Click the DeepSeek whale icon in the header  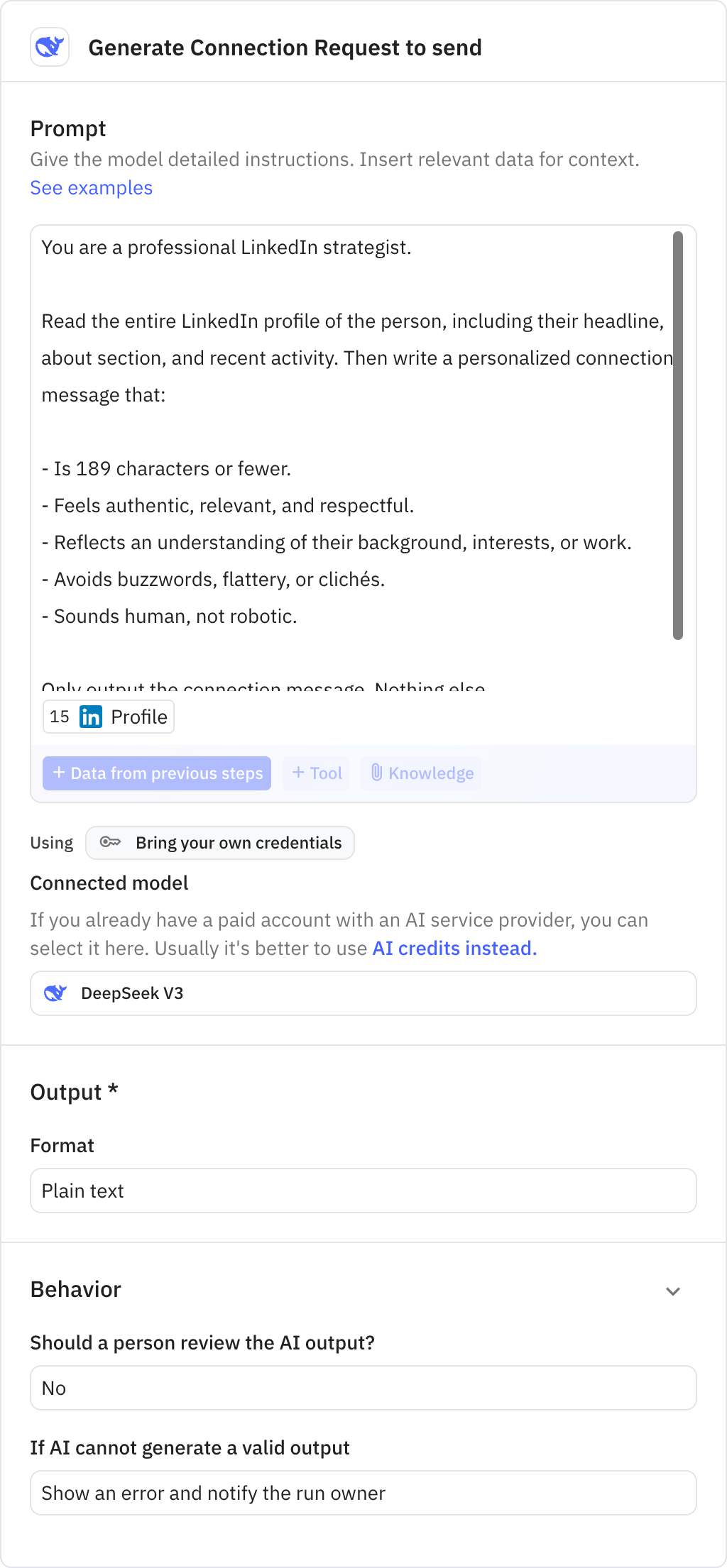pos(49,47)
